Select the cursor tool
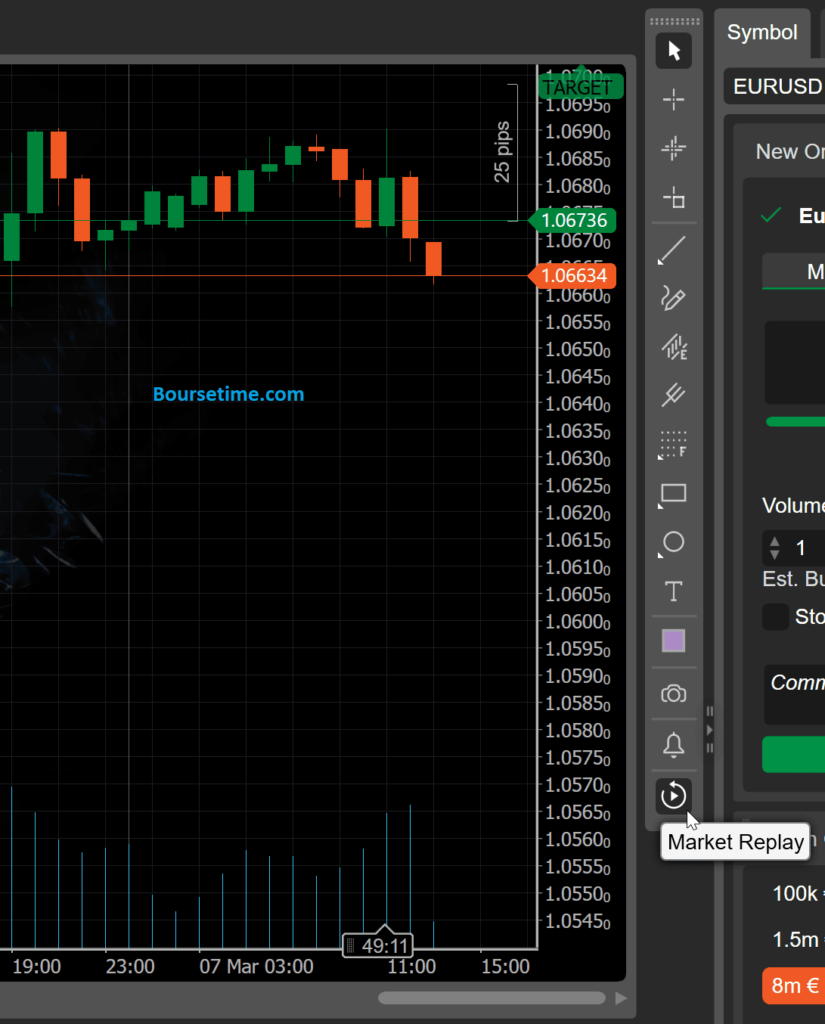 [x=673, y=50]
